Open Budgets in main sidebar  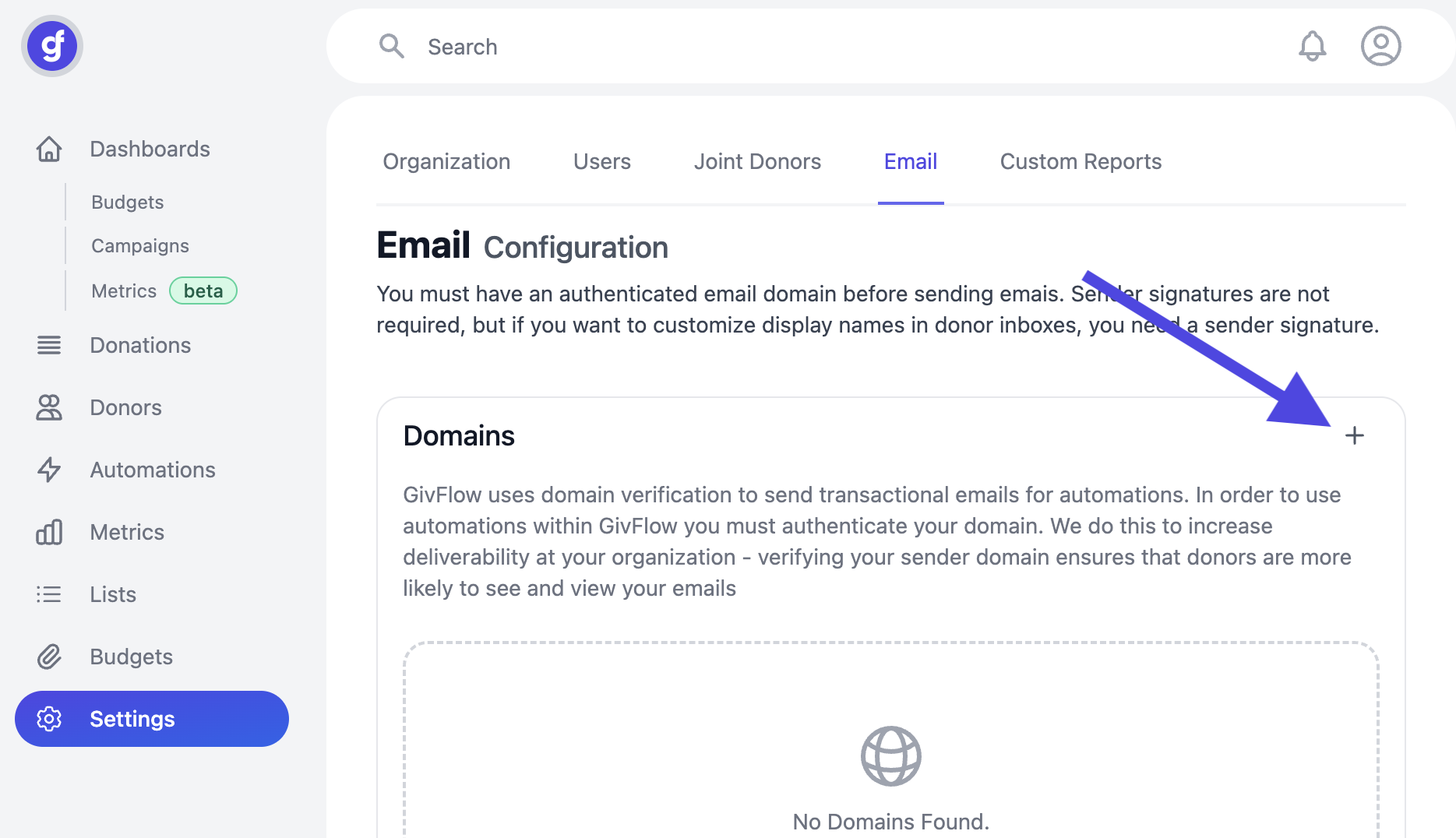pyautogui.click(x=131, y=657)
